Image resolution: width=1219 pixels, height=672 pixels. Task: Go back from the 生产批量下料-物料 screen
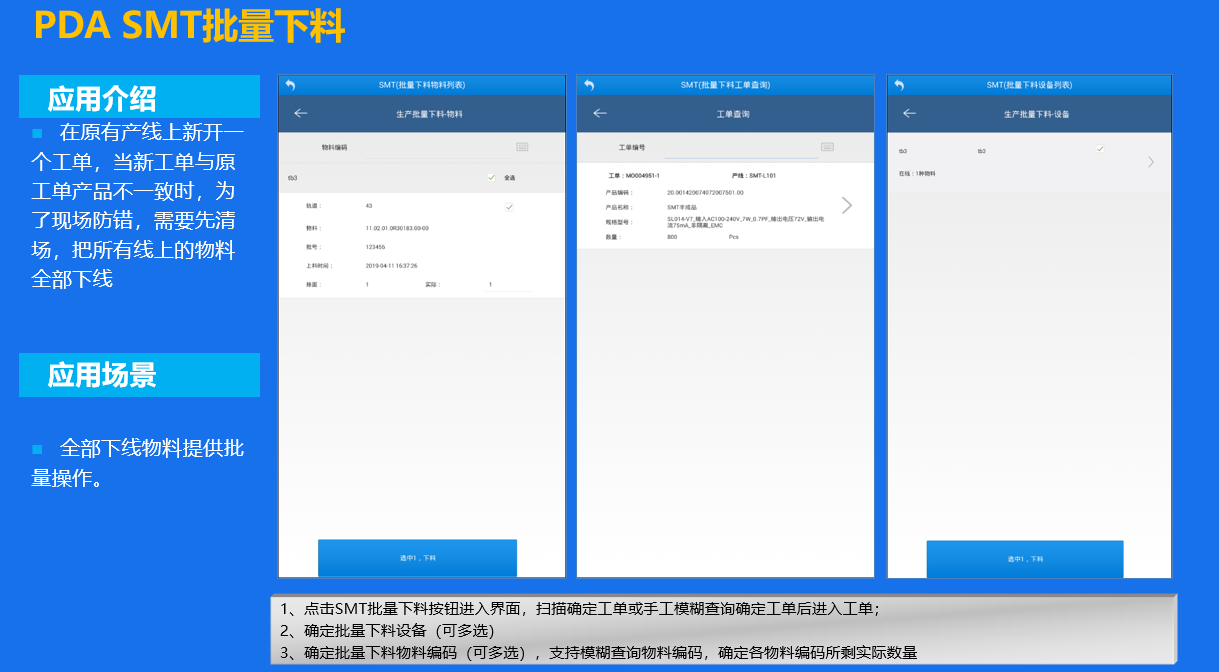click(300, 113)
